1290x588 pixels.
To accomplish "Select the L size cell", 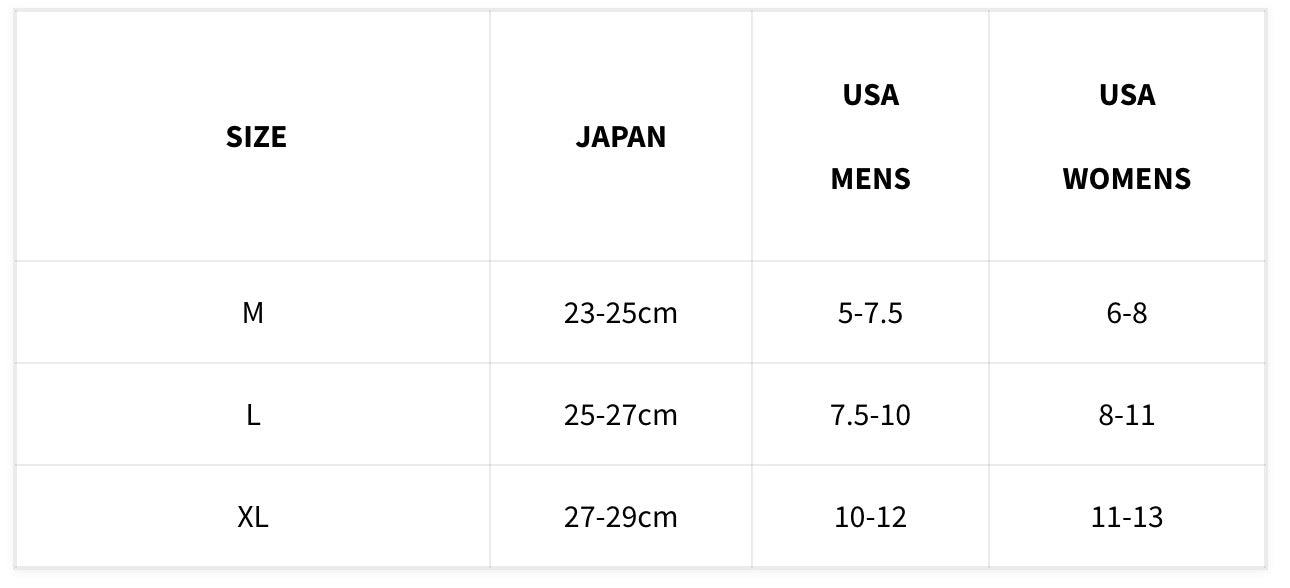I will pyautogui.click(x=253, y=414).
